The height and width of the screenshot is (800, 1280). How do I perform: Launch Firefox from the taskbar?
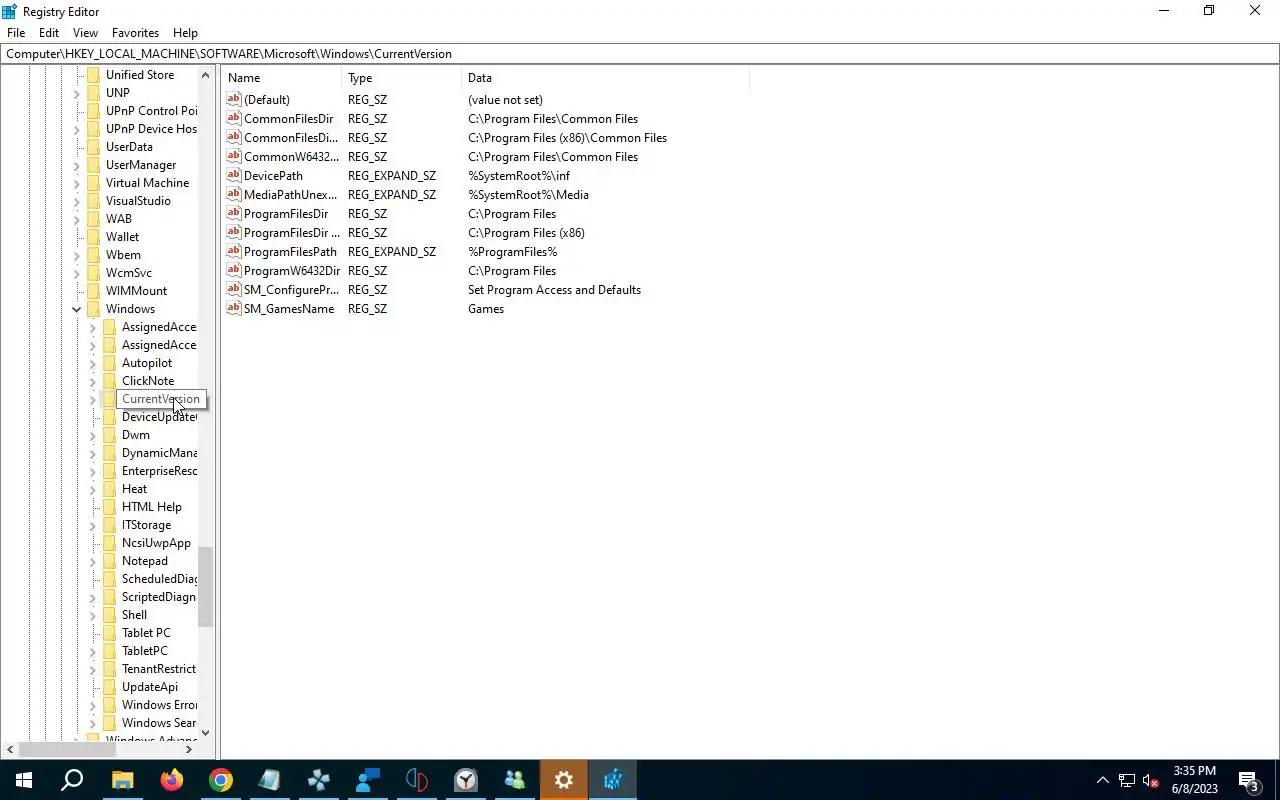coord(171,780)
